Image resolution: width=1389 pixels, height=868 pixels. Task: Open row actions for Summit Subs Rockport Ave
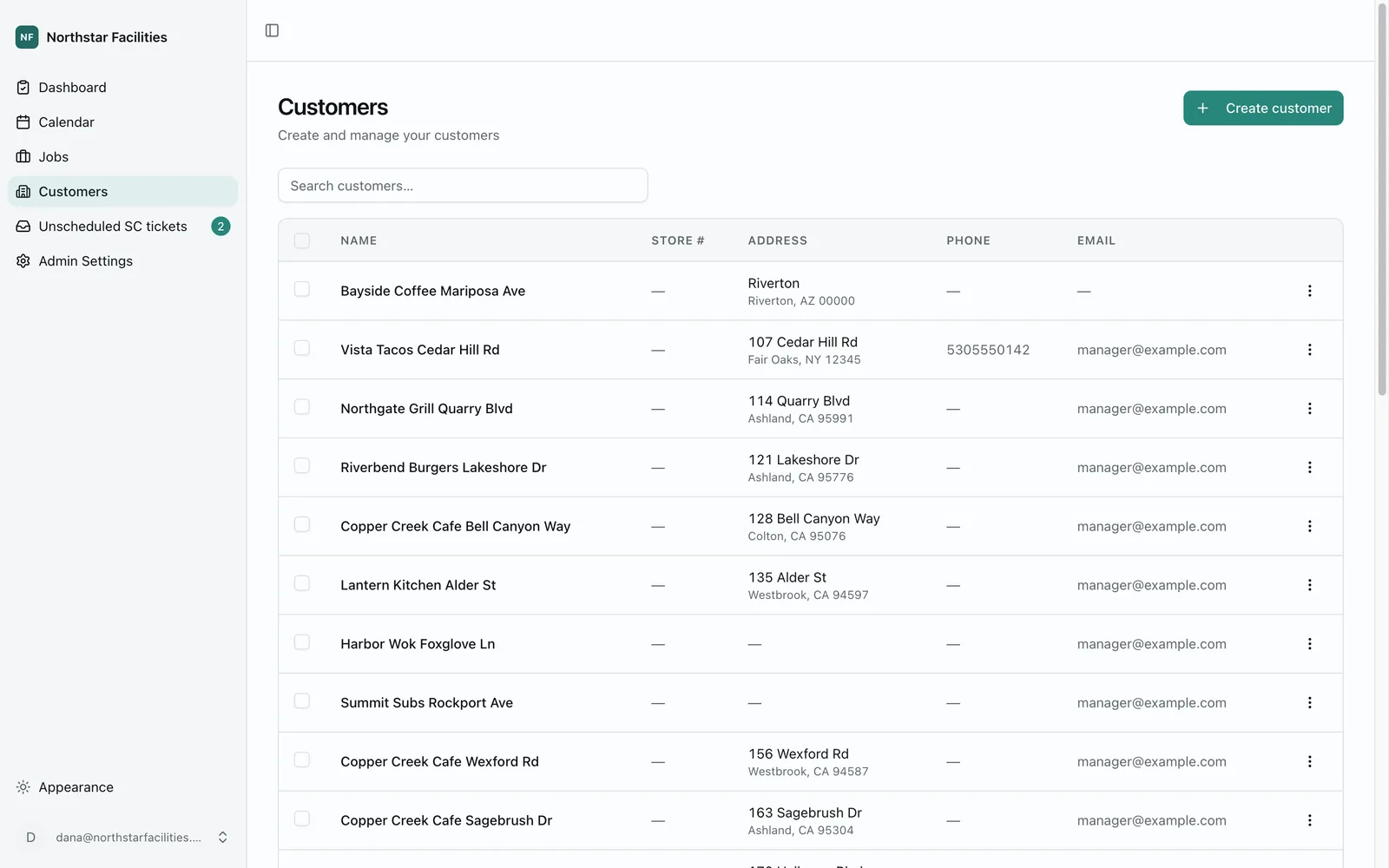[x=1309, y=703]
